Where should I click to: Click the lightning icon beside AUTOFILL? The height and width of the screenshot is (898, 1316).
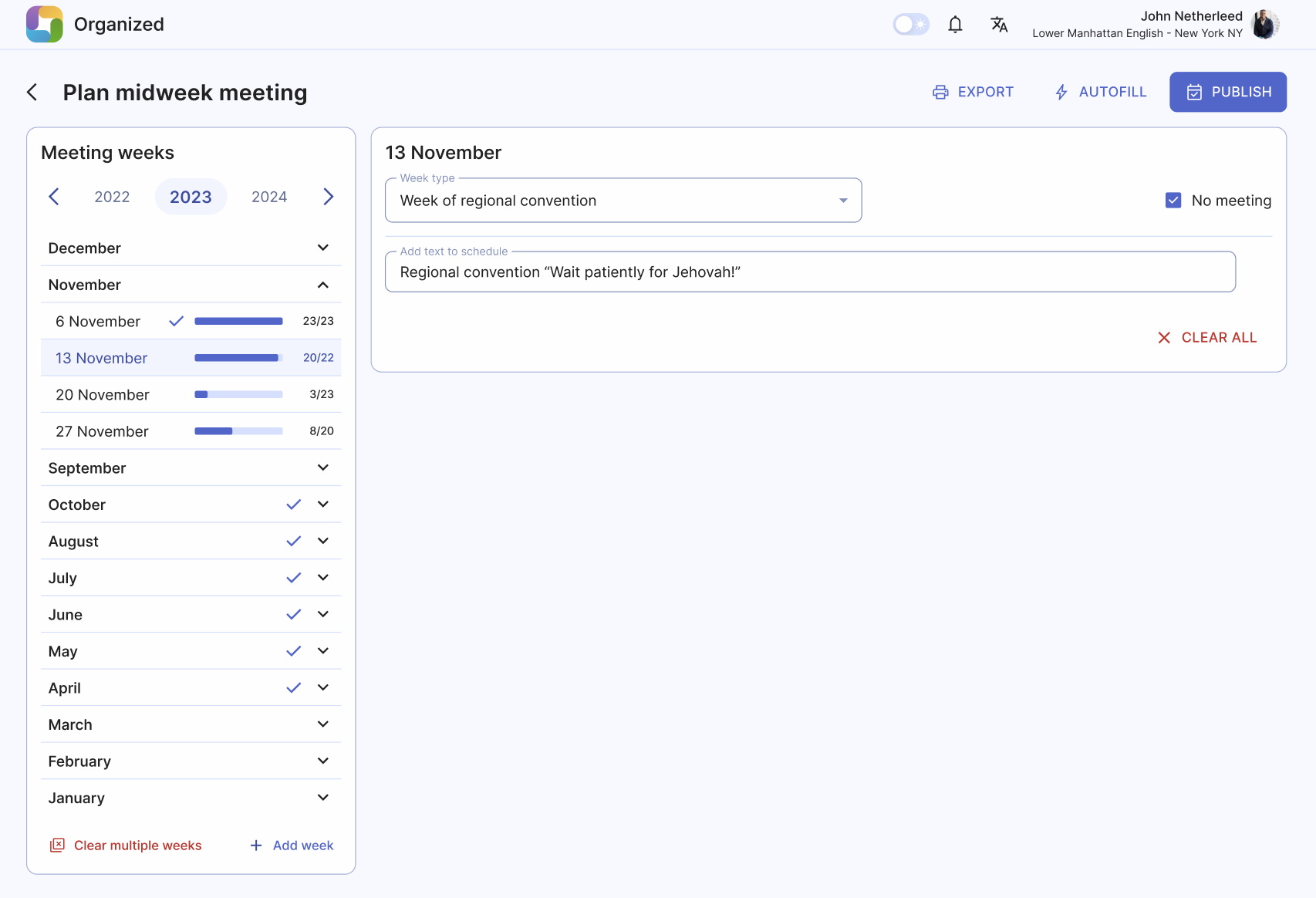coord(1061,92)
